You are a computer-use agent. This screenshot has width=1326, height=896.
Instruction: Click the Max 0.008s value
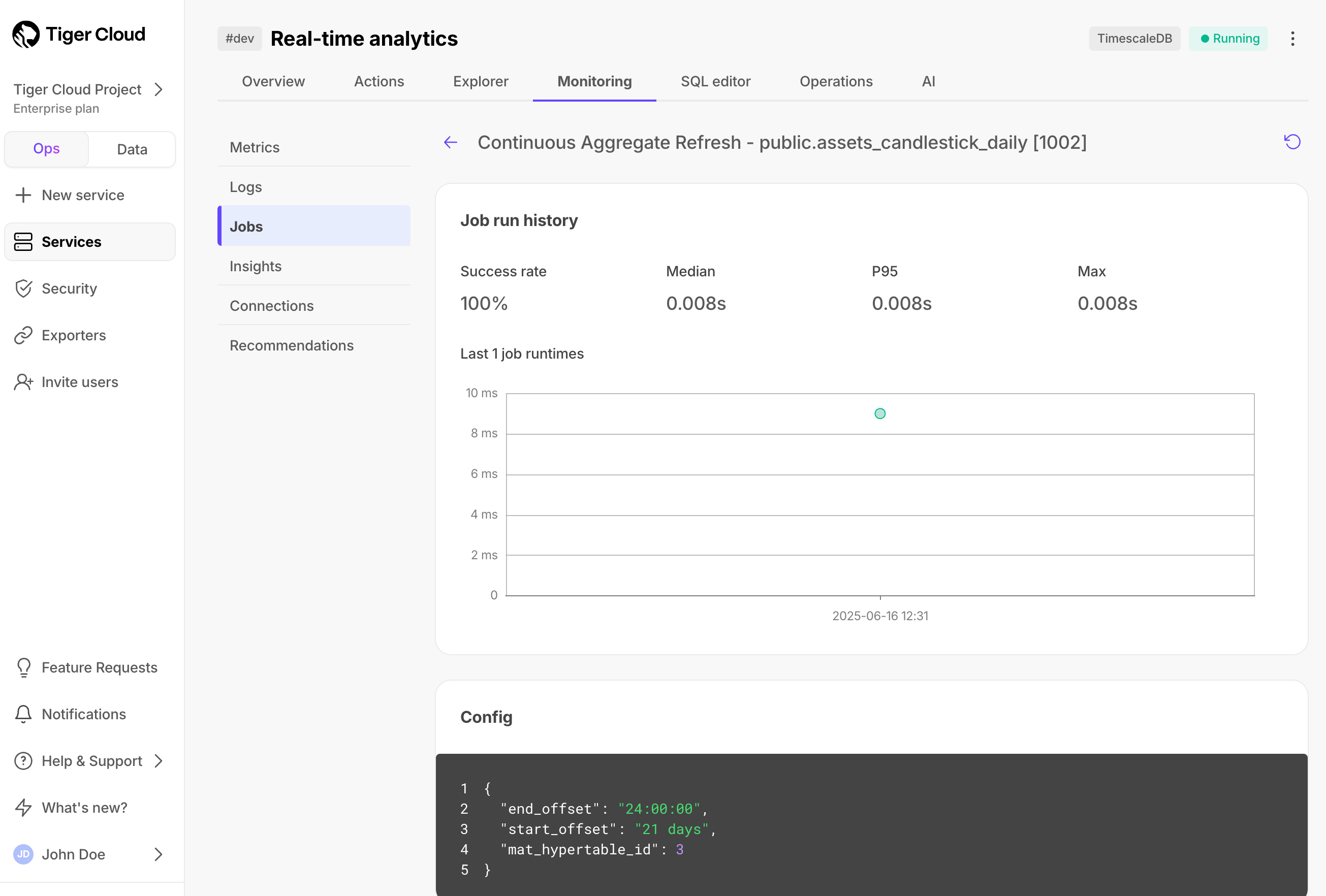[x=1108, y=303]
